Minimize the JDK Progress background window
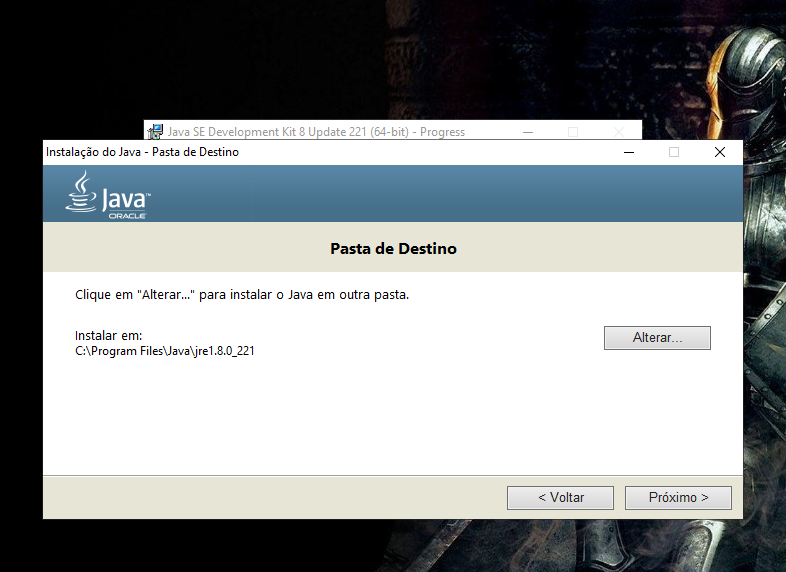786x572 pixels. tap(527, 131)
